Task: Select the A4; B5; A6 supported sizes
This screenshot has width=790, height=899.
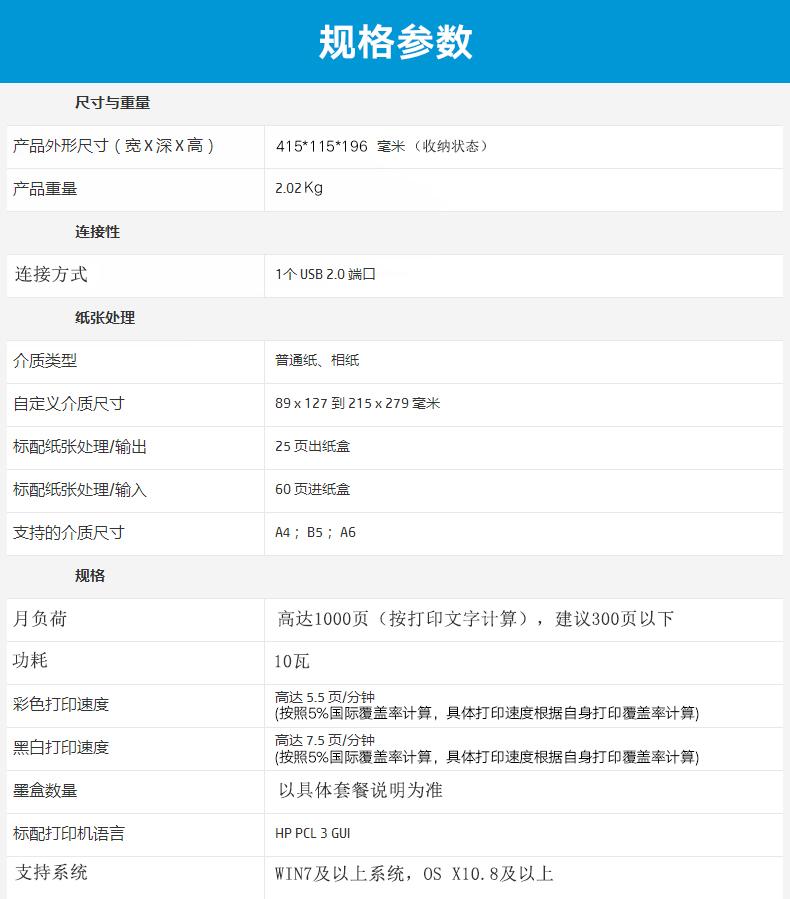Action: click(315, 532)
